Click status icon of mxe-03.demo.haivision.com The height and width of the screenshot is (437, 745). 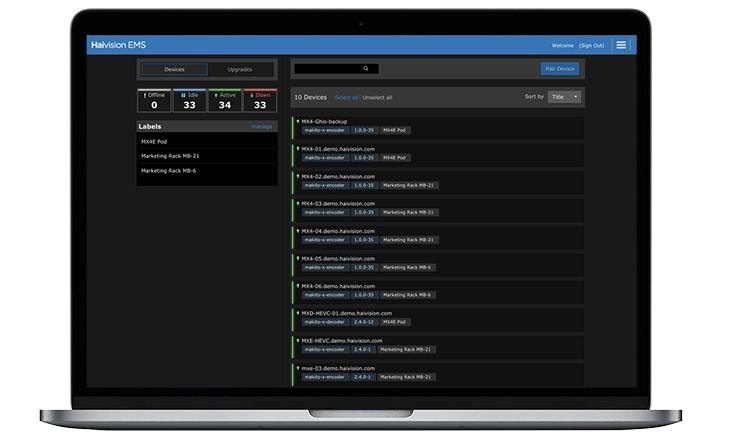coord(298,369)
